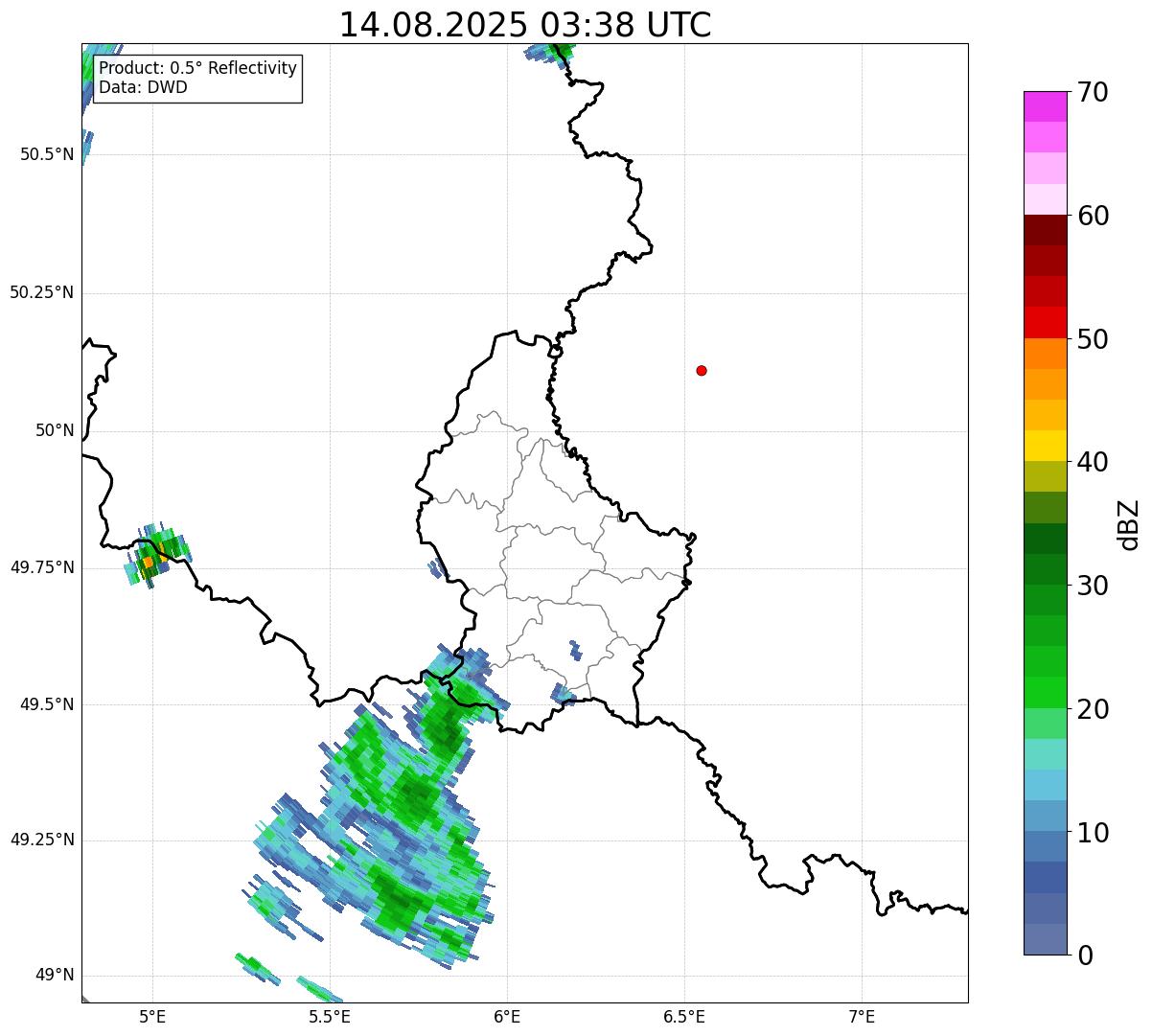1152x1036 pixels.
Task: Click the 50.5°N latitude label
Action: click(x=47, y=154)
